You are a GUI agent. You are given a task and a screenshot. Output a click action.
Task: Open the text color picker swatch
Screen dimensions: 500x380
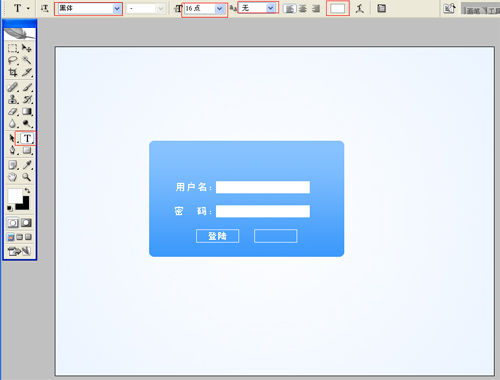pyautogui.click(x=338, y=9)
